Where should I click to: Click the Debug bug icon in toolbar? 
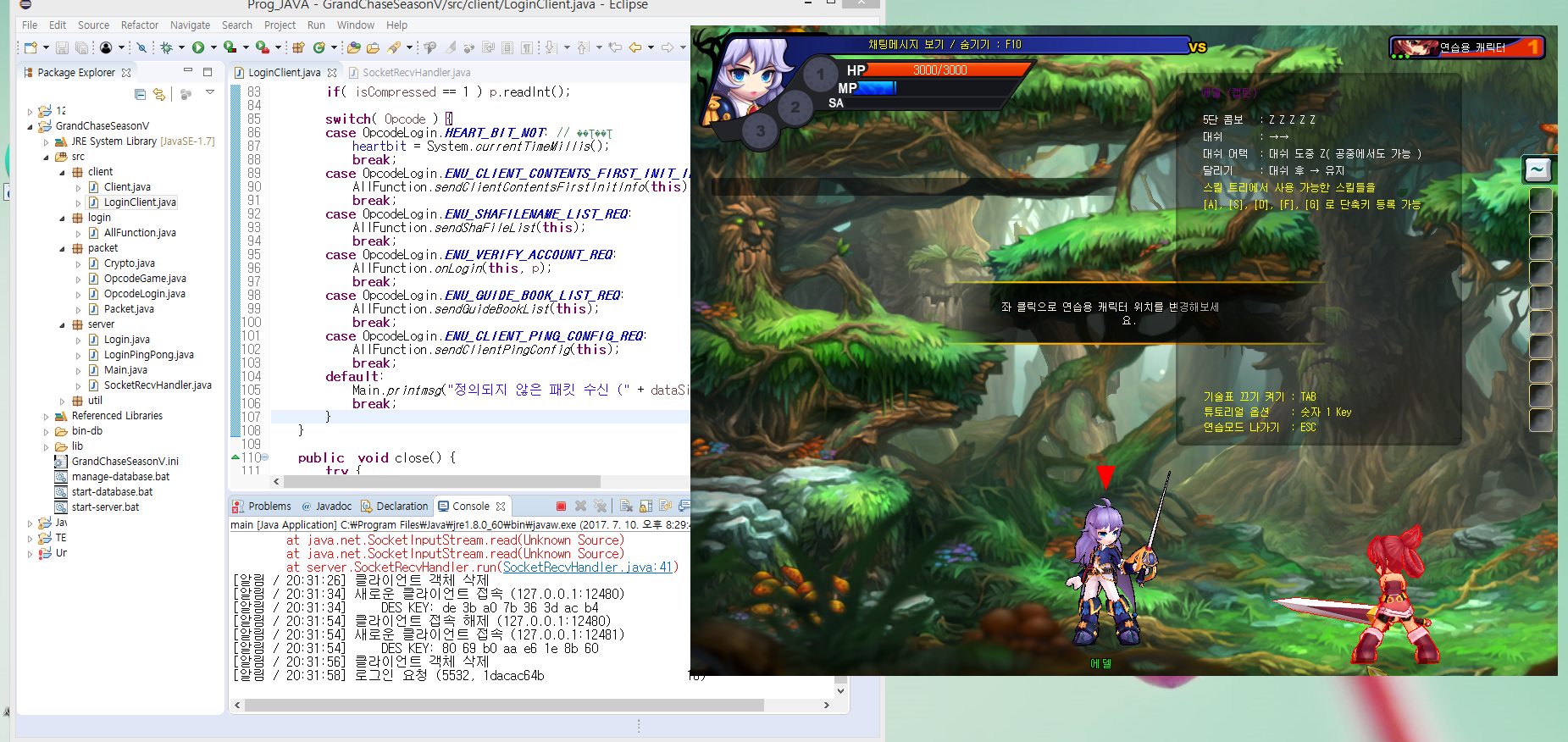pyautogui.click(x=167, y=47)
